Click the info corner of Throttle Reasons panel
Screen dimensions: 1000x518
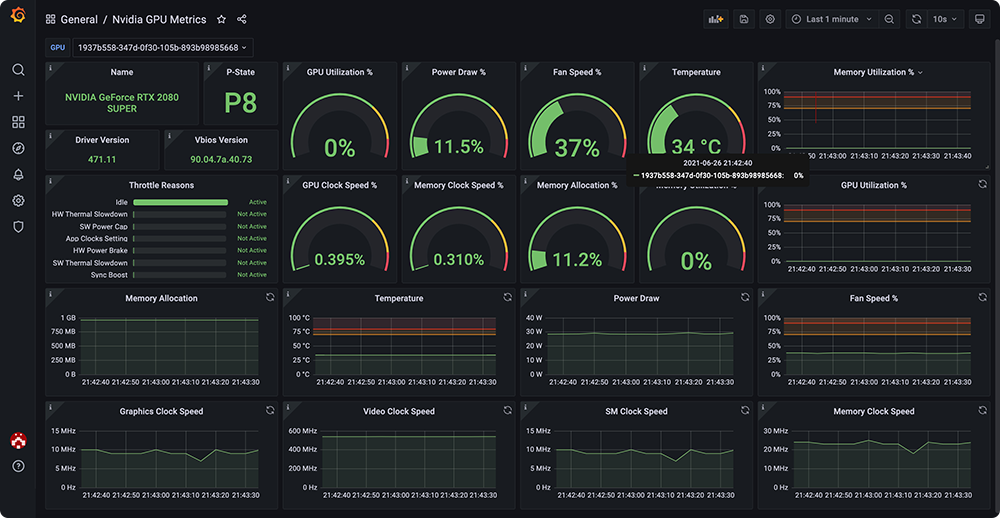click(50, 180)
